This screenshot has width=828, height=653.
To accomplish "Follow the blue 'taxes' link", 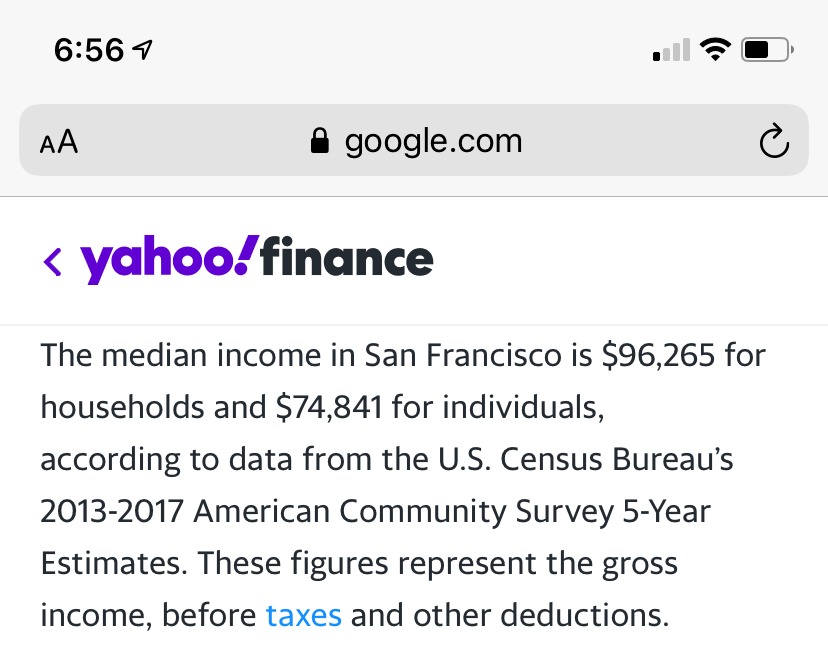I will tap(304, 615).
